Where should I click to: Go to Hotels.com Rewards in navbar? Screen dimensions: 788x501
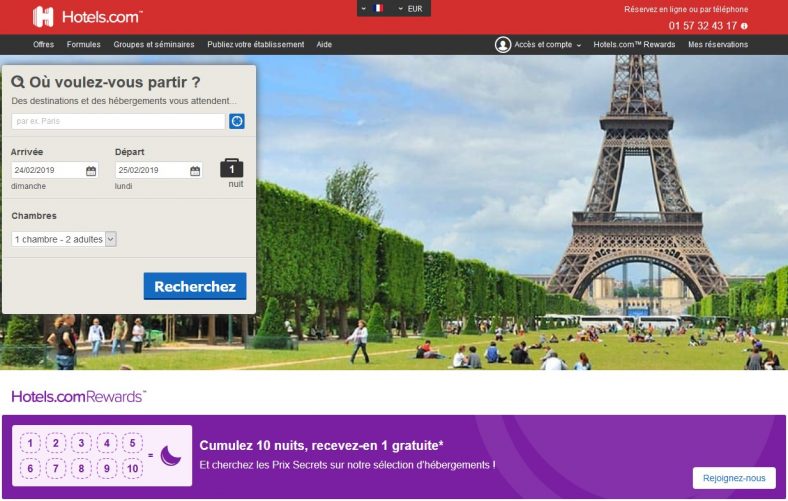[634, 45]
